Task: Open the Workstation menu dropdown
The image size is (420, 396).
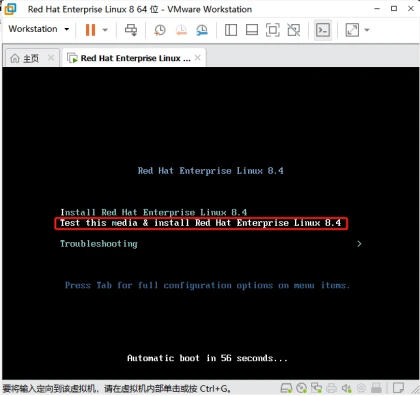Action: point(39,29)
